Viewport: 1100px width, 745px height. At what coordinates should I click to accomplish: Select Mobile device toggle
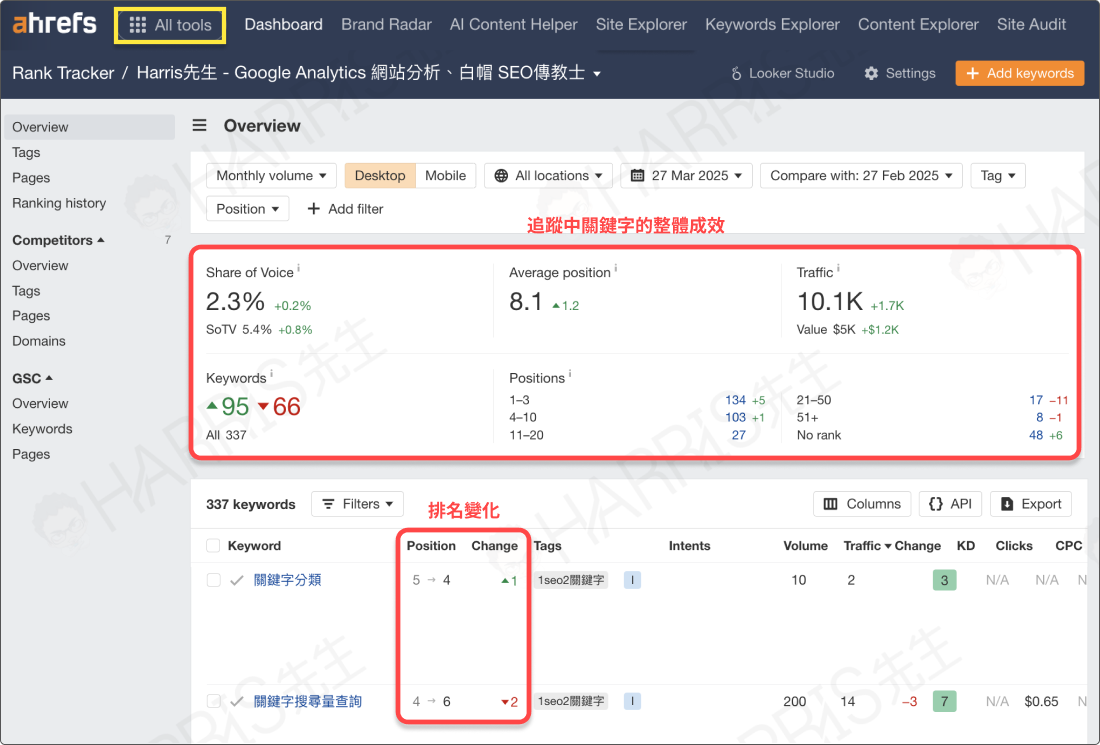[x=445, y=175]
